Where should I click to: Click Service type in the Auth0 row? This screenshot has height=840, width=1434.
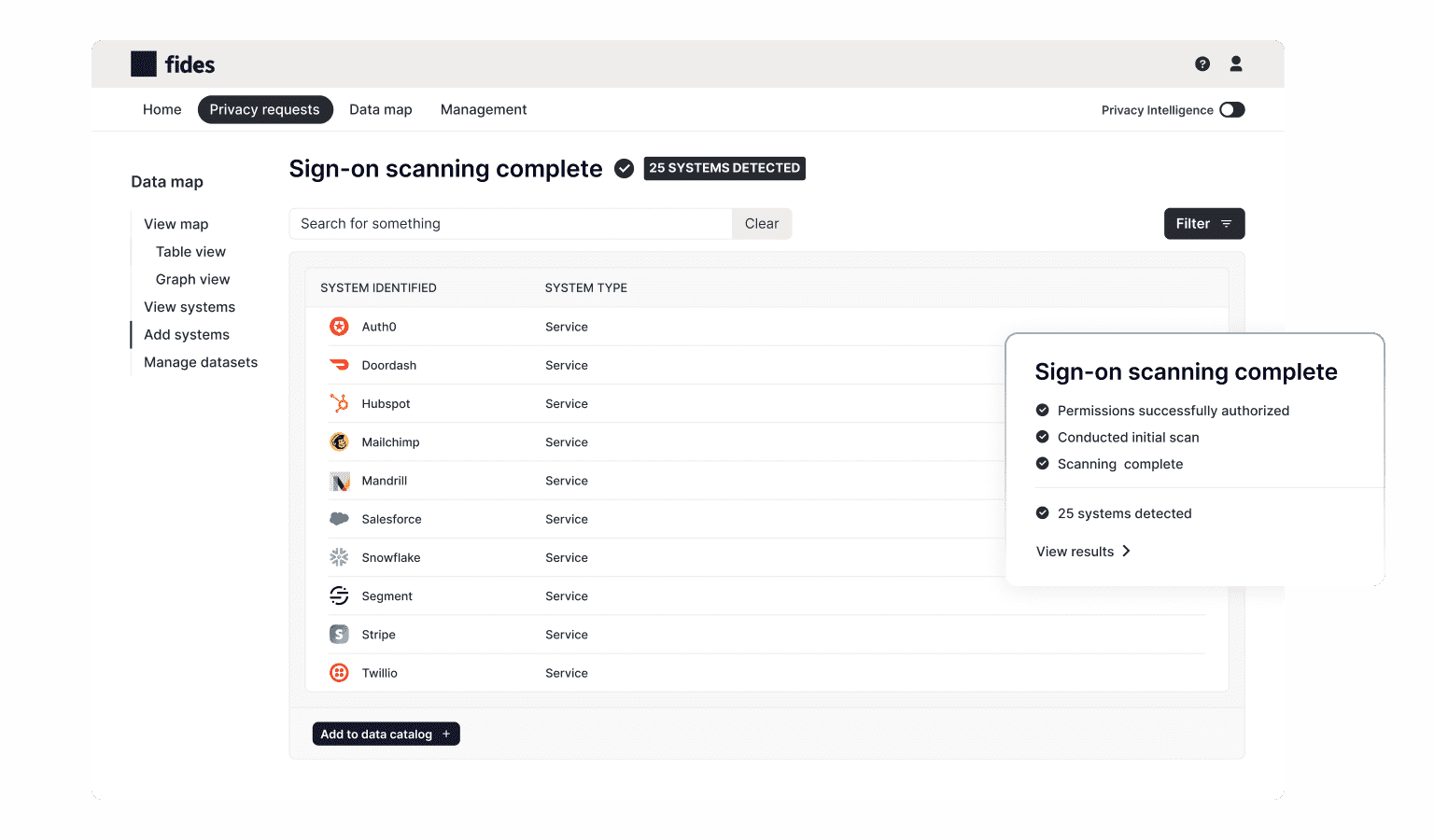[x=567, y=327]
